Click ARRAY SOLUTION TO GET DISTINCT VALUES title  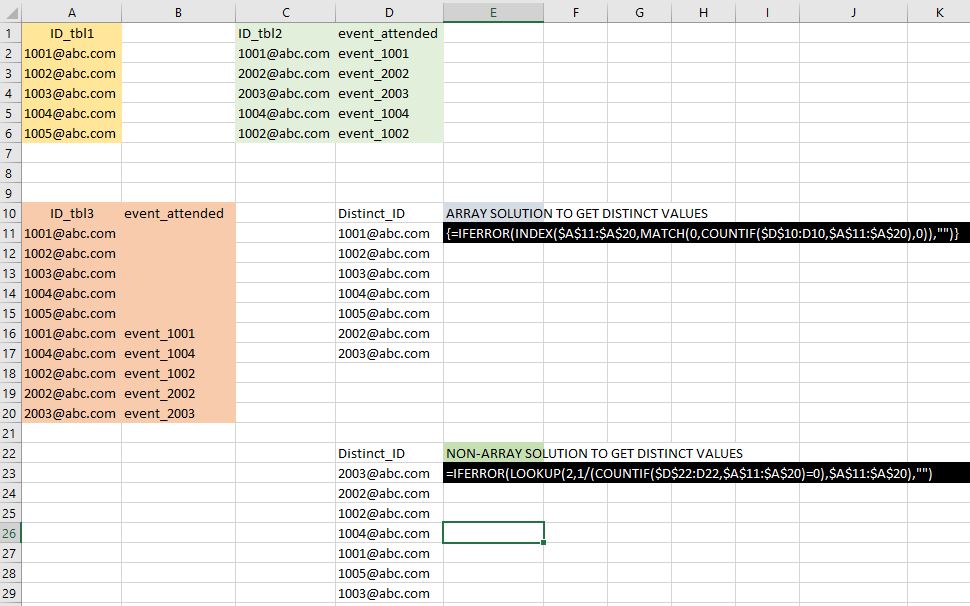[577, 213]
